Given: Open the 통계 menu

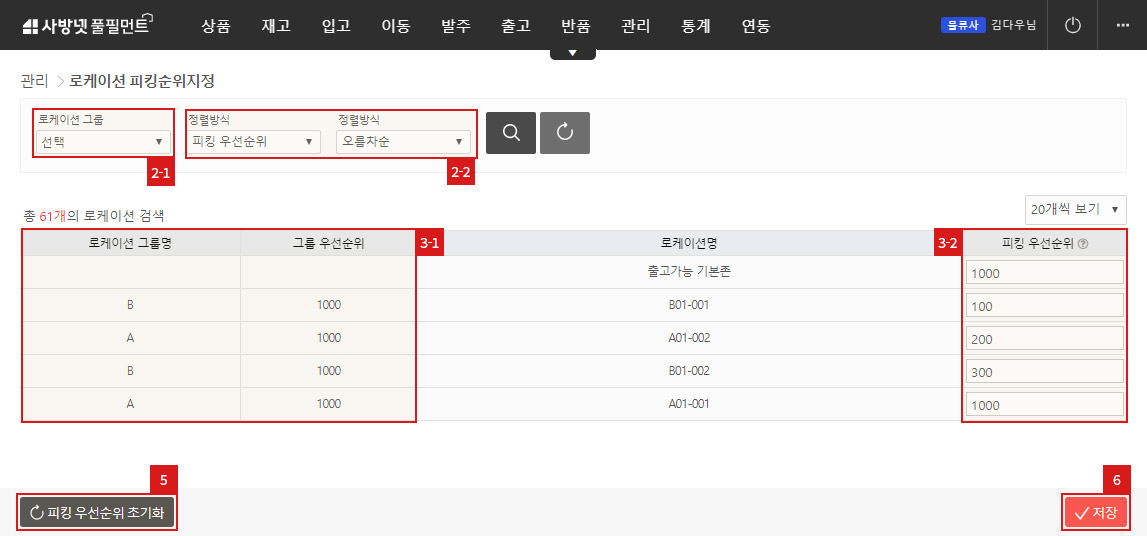Looking at the screenshot, I should [696, 26].
